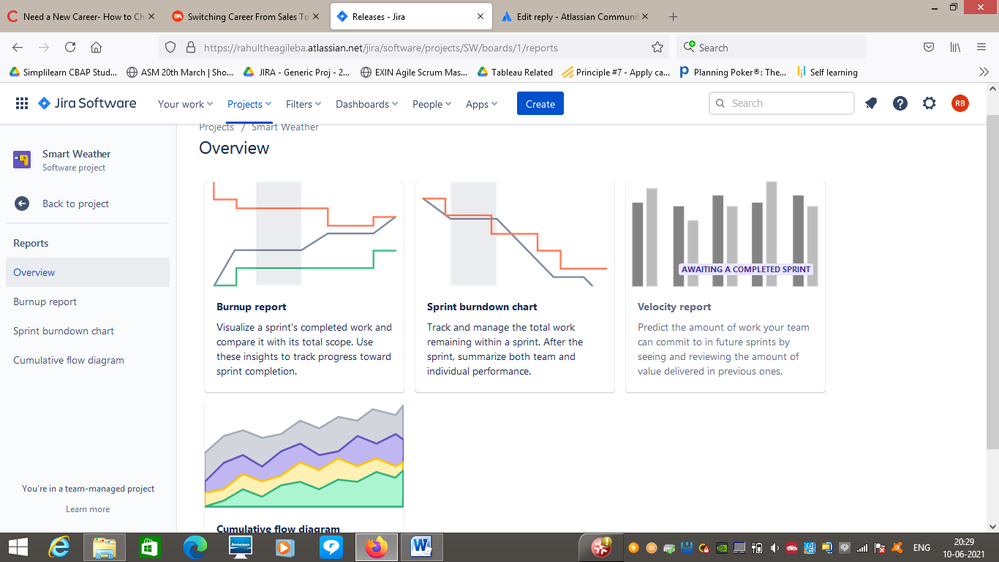Open the Cumulative flow diagram card

304,468
